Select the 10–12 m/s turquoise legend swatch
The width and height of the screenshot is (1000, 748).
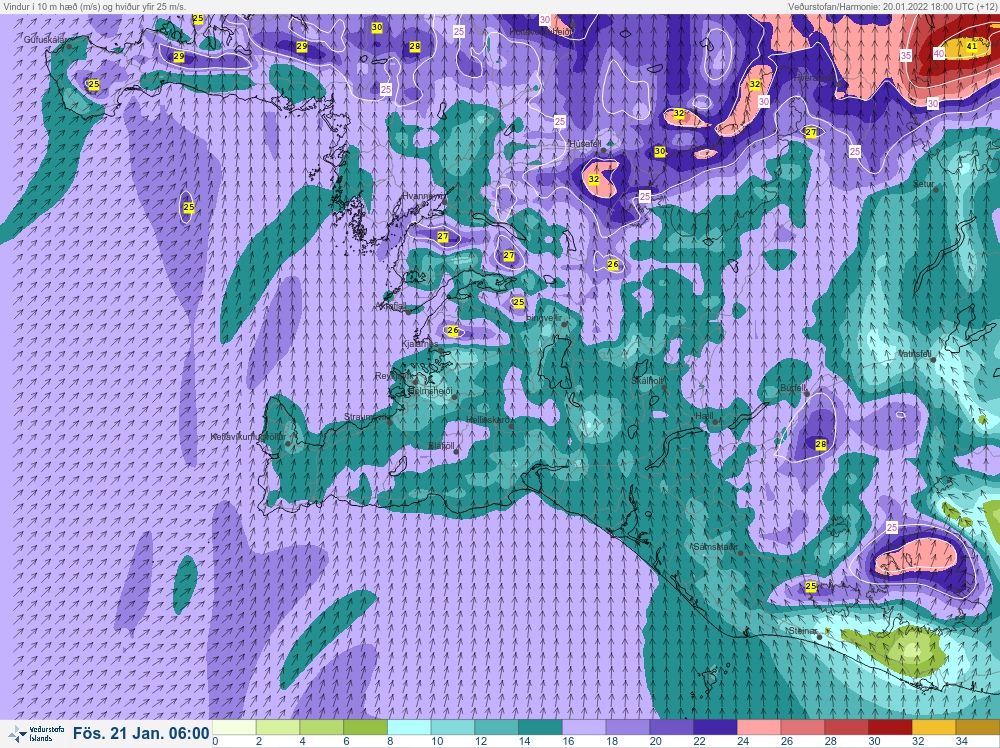[x=453, y=728]
